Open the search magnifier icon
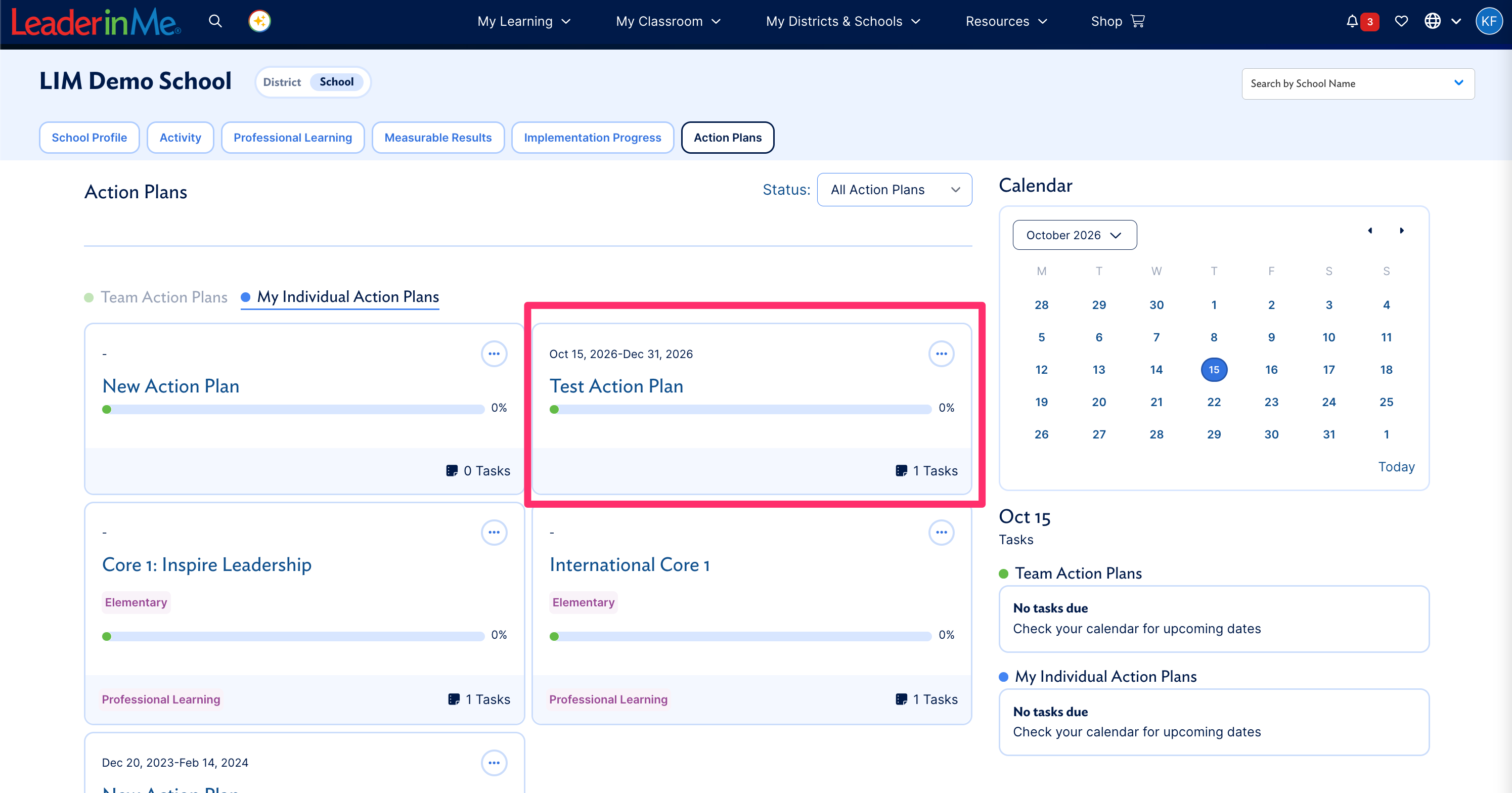This screenshot has height=793, width=1512. coord(215,21)
